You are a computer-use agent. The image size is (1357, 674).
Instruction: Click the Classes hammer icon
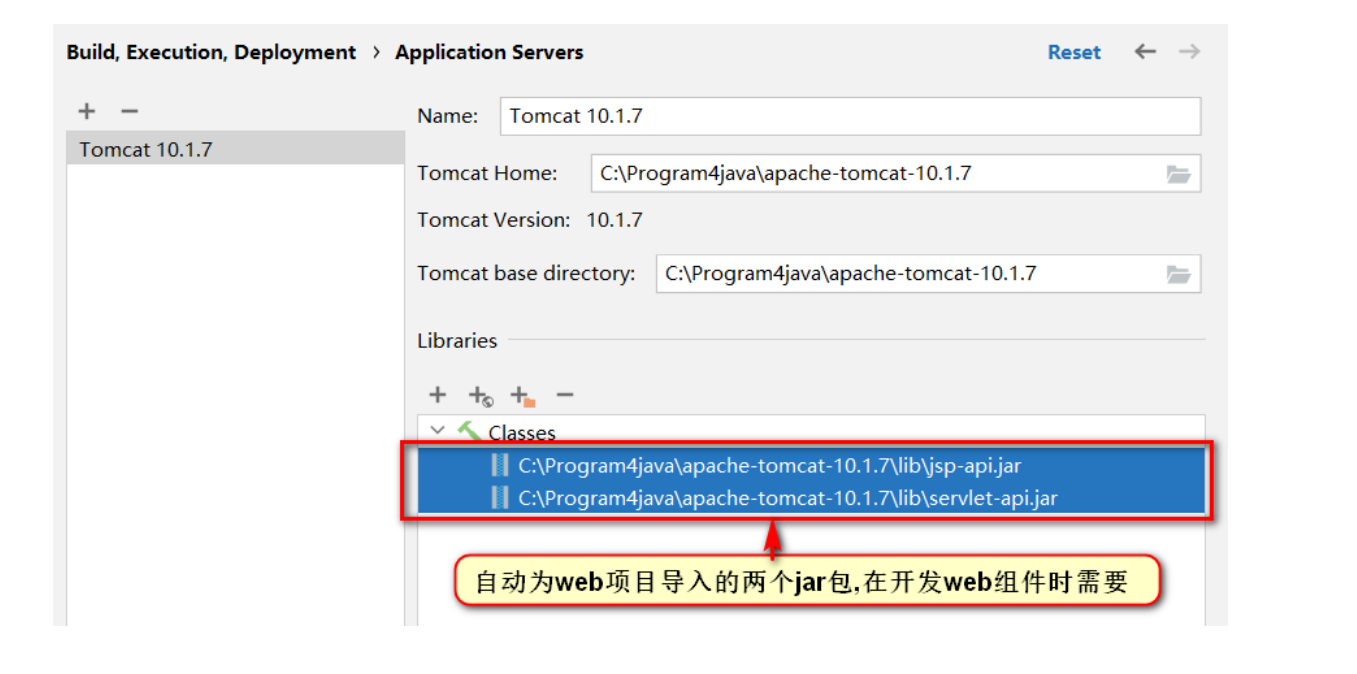coord(468,431)
